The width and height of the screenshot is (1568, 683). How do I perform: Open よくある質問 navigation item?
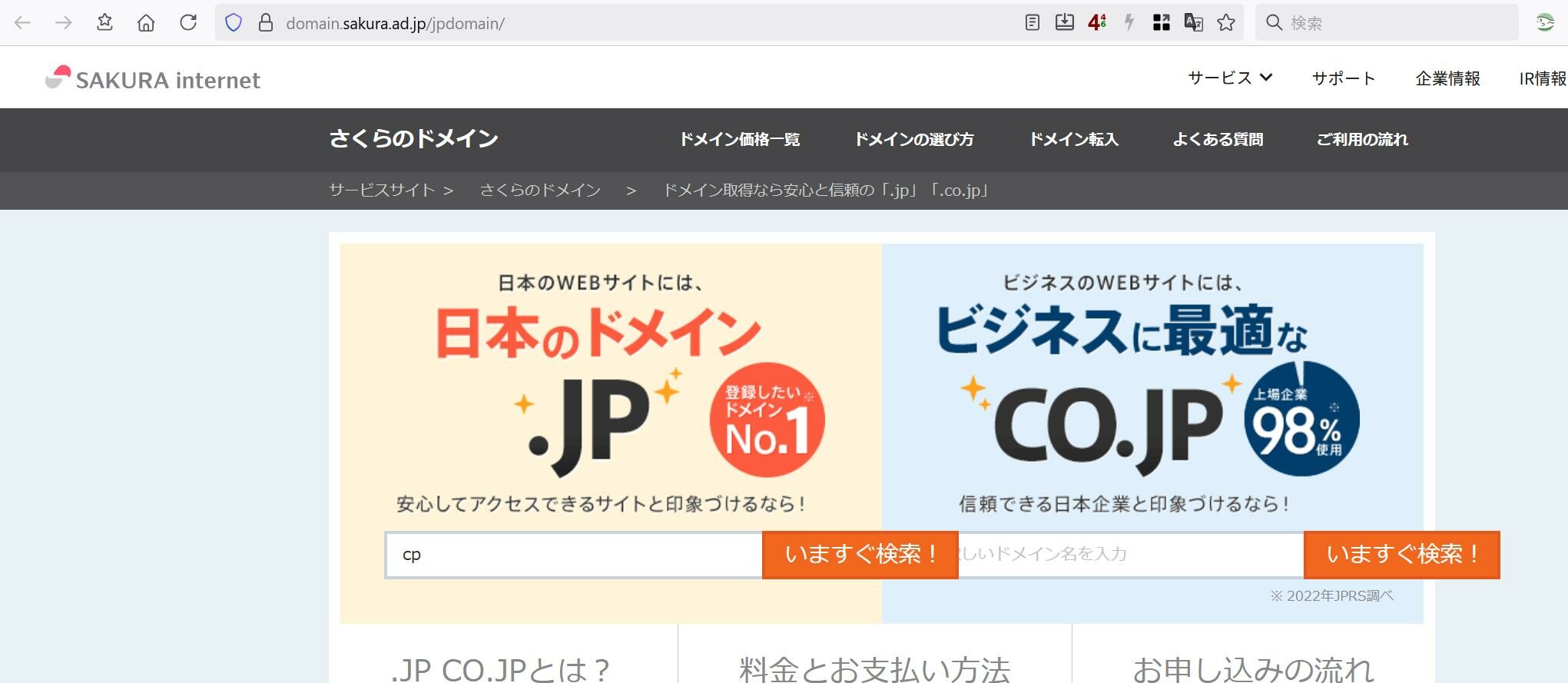(x=1218, y=139)
